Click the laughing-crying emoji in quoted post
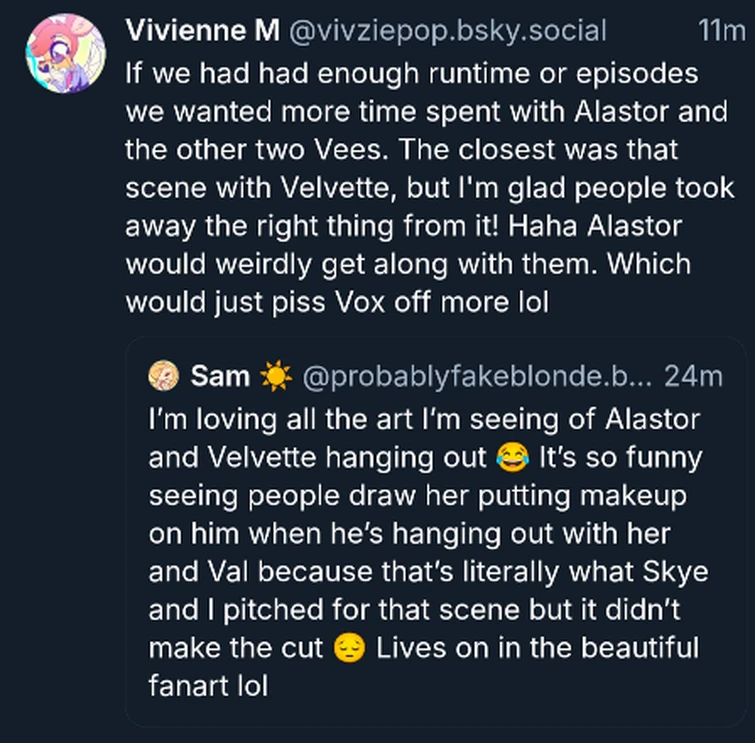755x743 pixels. (512, 459)
